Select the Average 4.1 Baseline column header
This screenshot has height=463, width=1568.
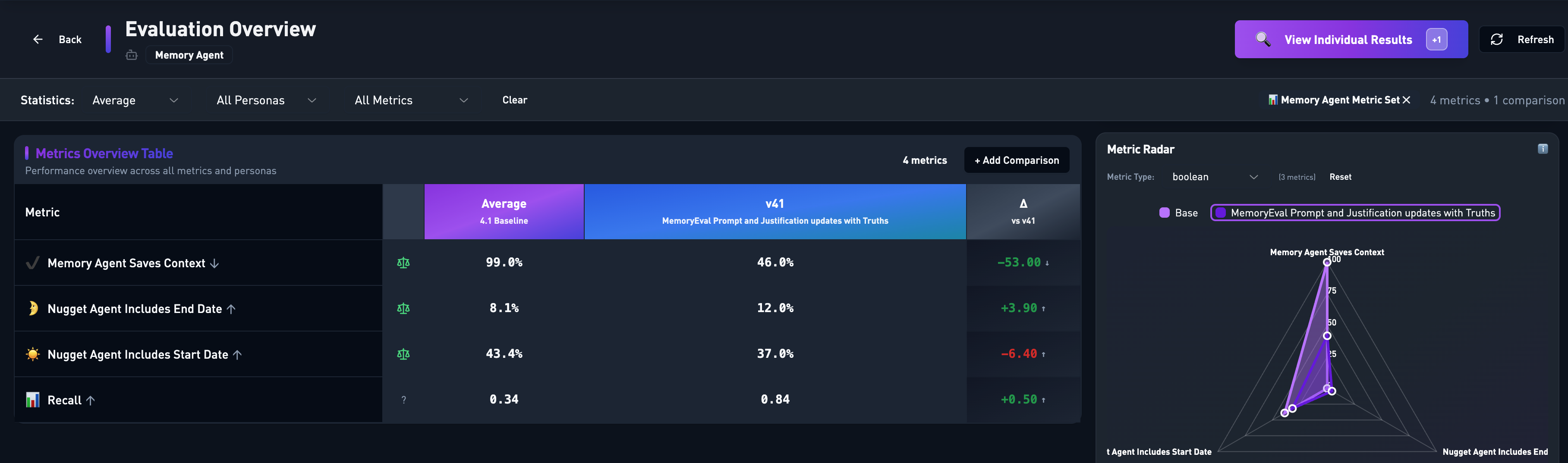click(504, 211)
